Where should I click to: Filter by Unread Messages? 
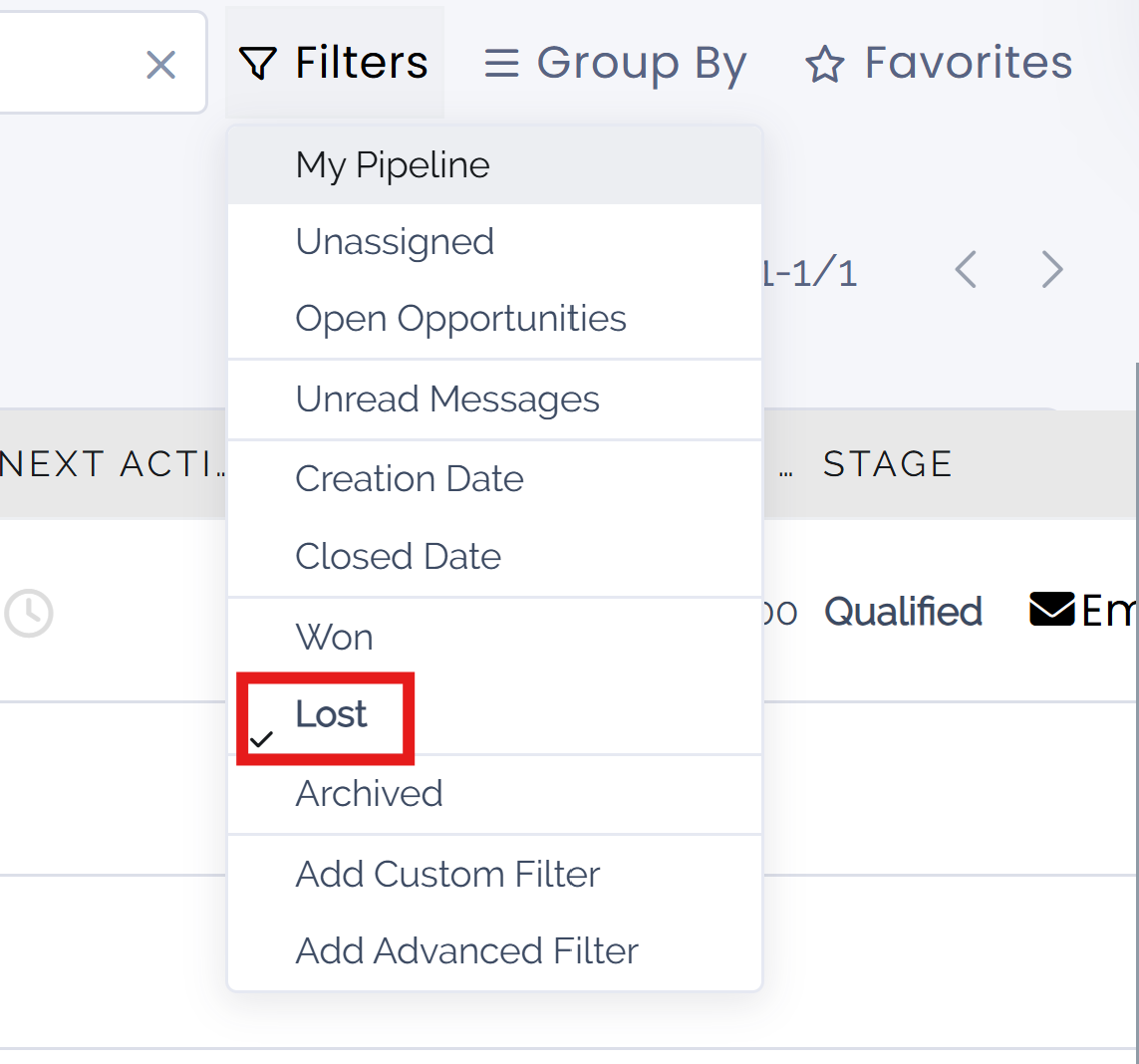click(447, 399)
